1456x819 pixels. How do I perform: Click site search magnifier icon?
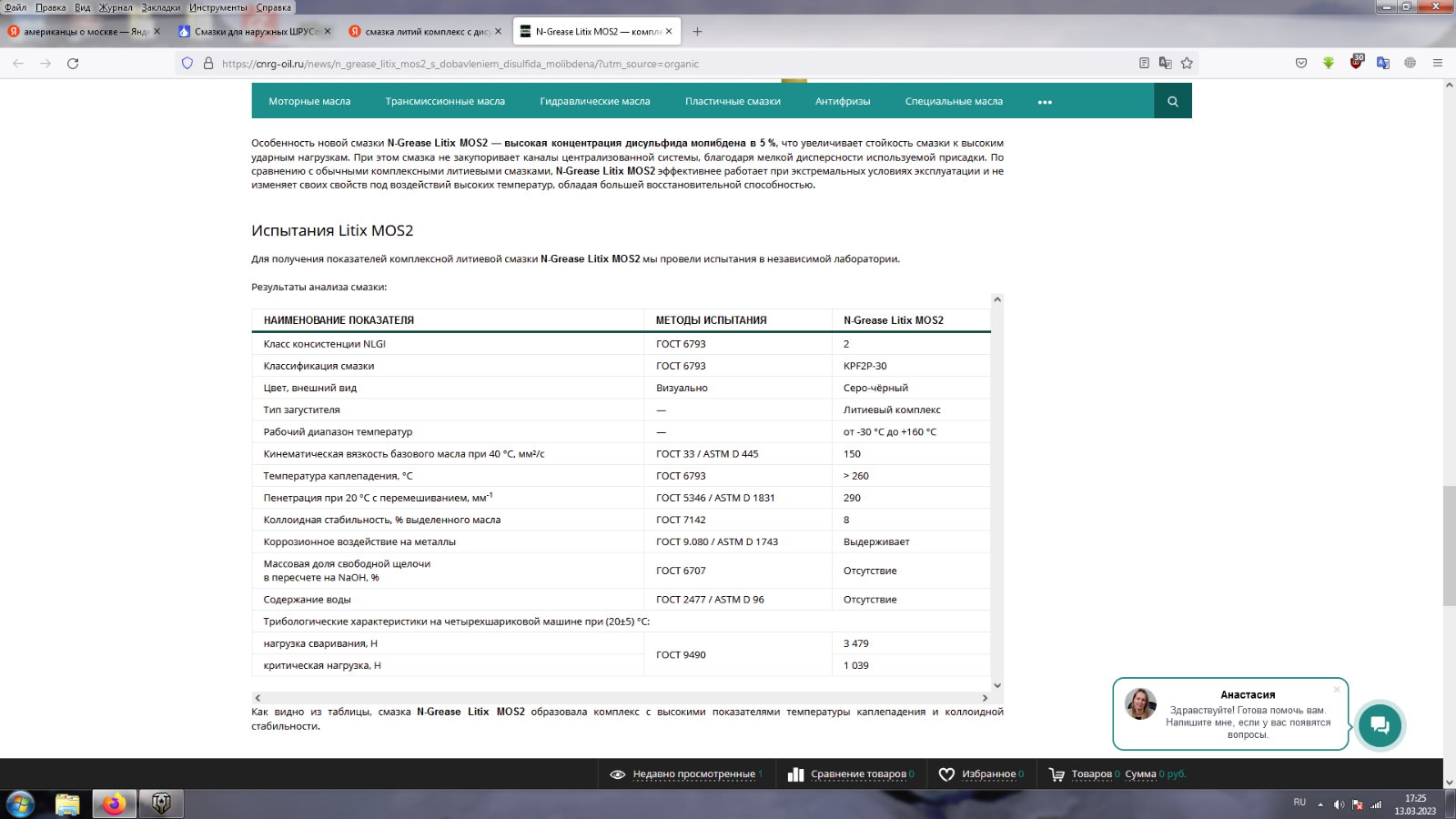[x=1173, y=101]
